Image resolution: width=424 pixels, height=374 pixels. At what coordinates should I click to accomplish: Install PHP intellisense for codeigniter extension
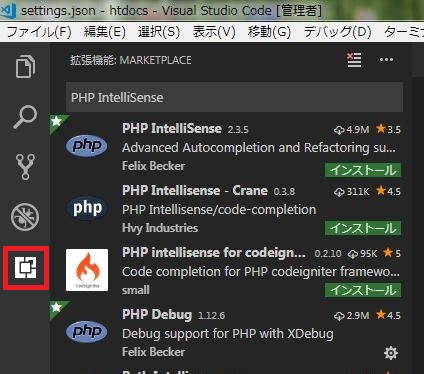click(363, 290)
